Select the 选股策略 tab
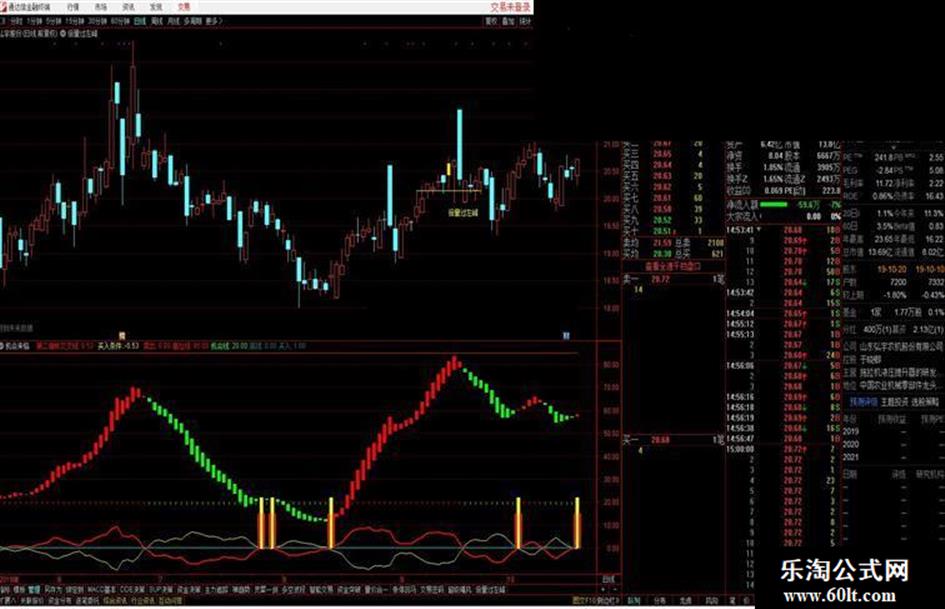 (925, 402)
